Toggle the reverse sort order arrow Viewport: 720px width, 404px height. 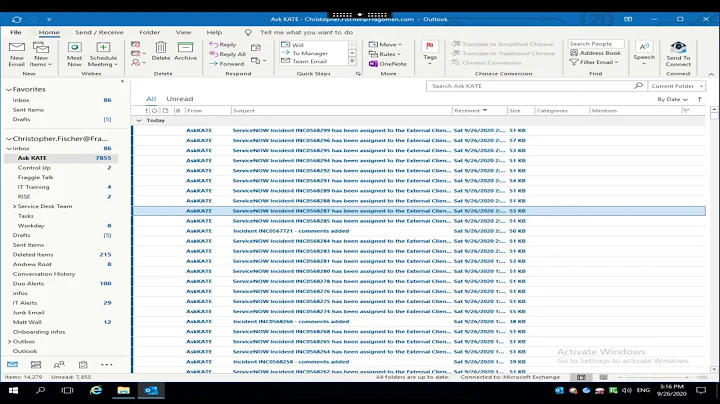[700, 99]
